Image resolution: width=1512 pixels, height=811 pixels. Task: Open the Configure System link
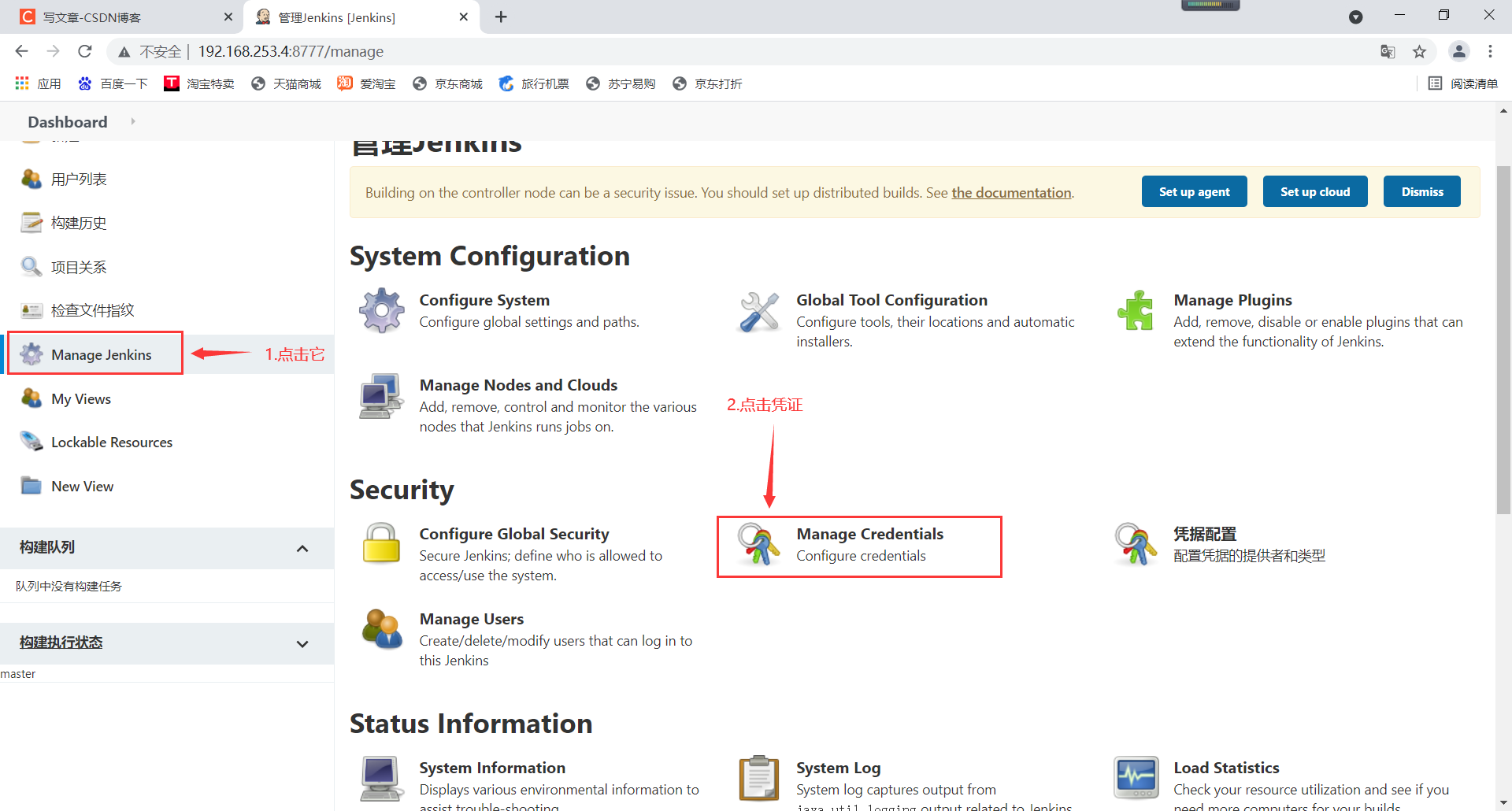(484, 300)
